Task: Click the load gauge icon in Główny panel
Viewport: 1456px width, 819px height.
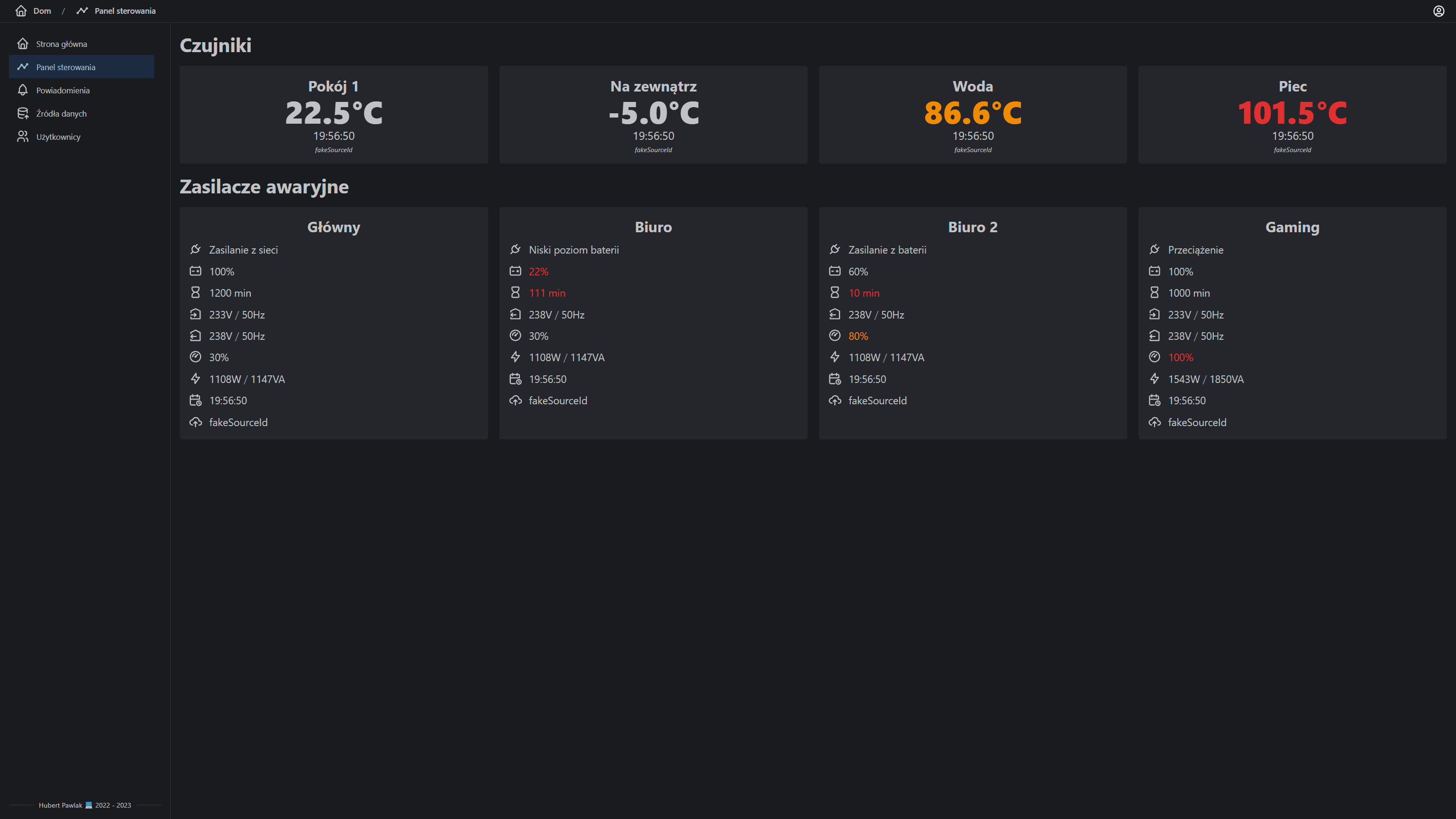Action: [196, 357]
